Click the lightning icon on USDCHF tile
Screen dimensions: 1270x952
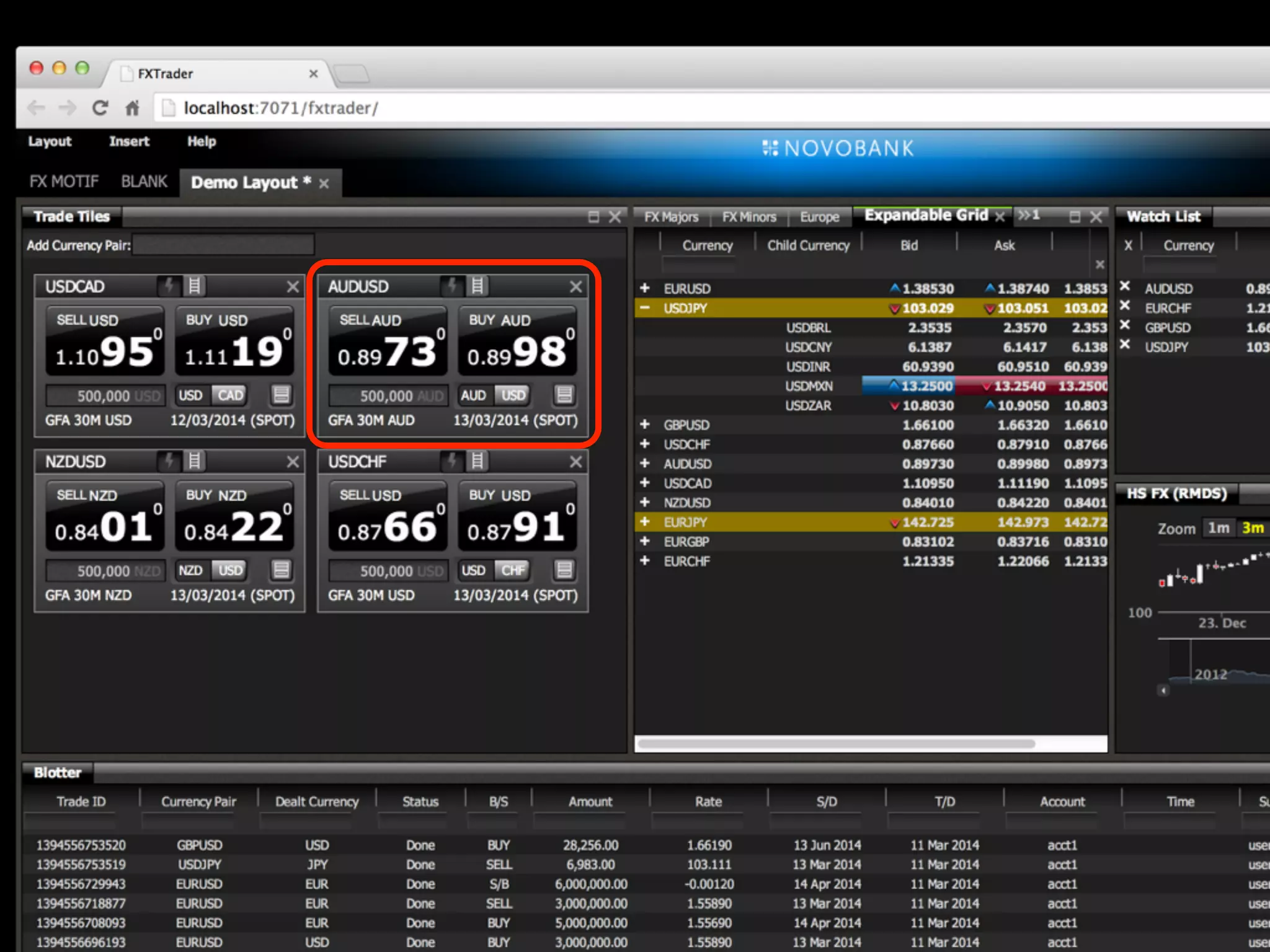(452, 461)
